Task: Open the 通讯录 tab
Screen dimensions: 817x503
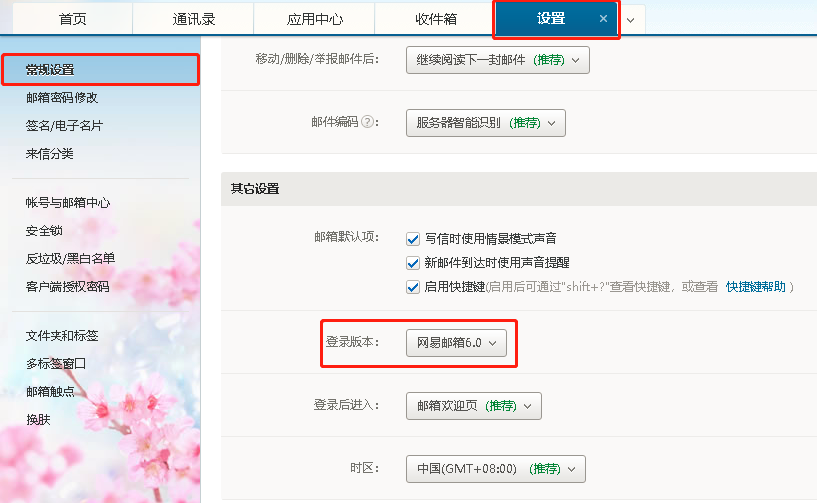Action: point(193,19)
